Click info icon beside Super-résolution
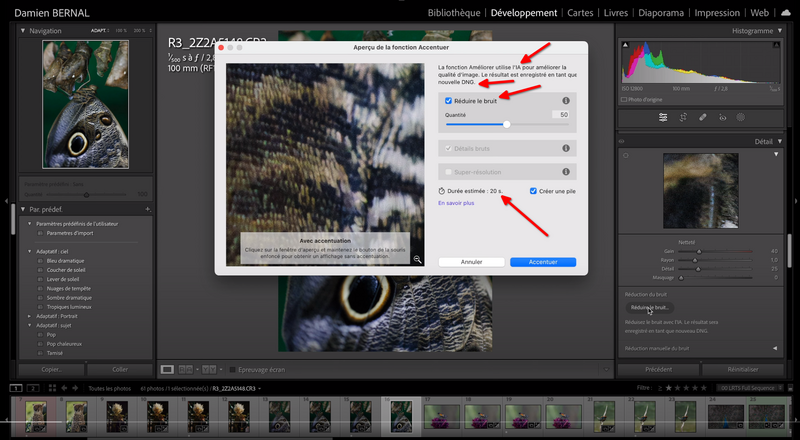The height and width of the screenshot is (440, 800). [x=566, y=172]
